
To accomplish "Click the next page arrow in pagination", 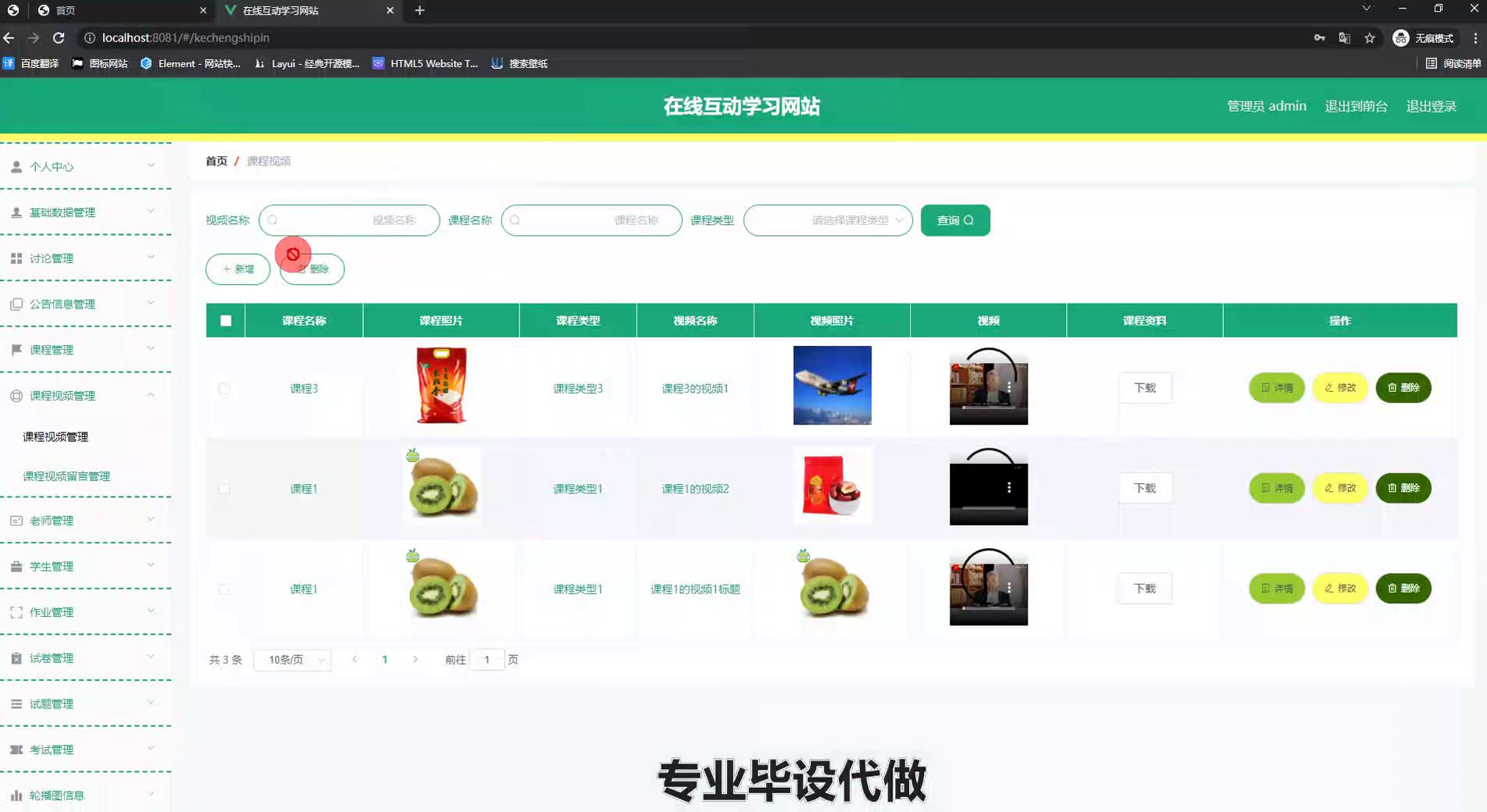I will coord(415,660).
